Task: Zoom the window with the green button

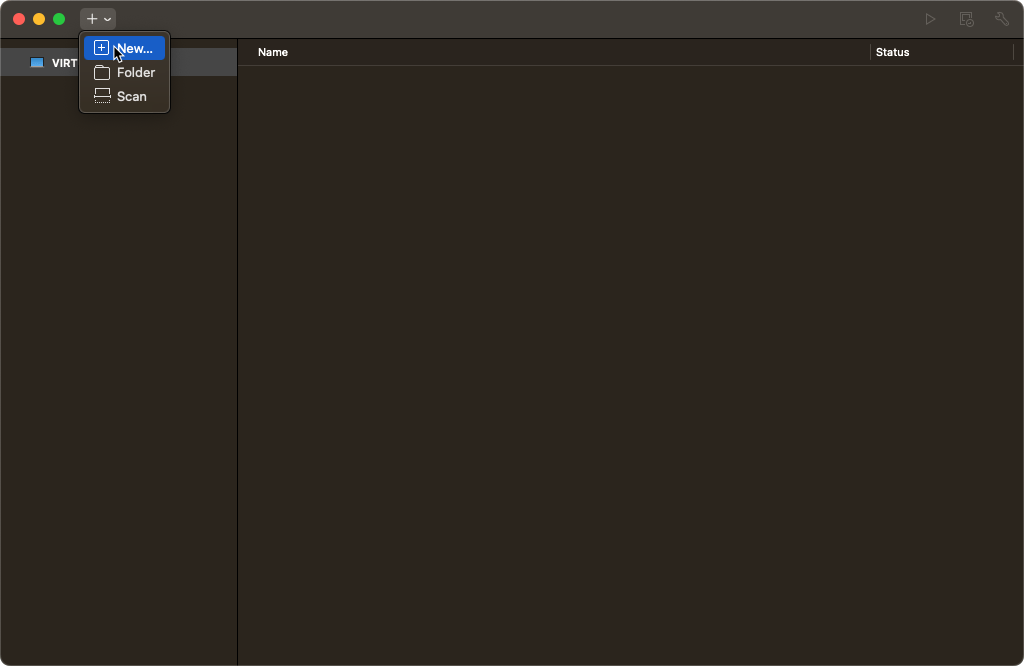Action: [59, 19]
